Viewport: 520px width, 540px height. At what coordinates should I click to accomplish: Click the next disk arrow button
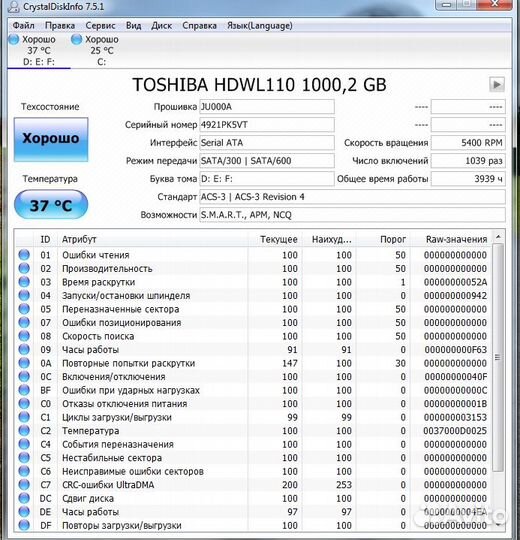(x=497, y=84)
